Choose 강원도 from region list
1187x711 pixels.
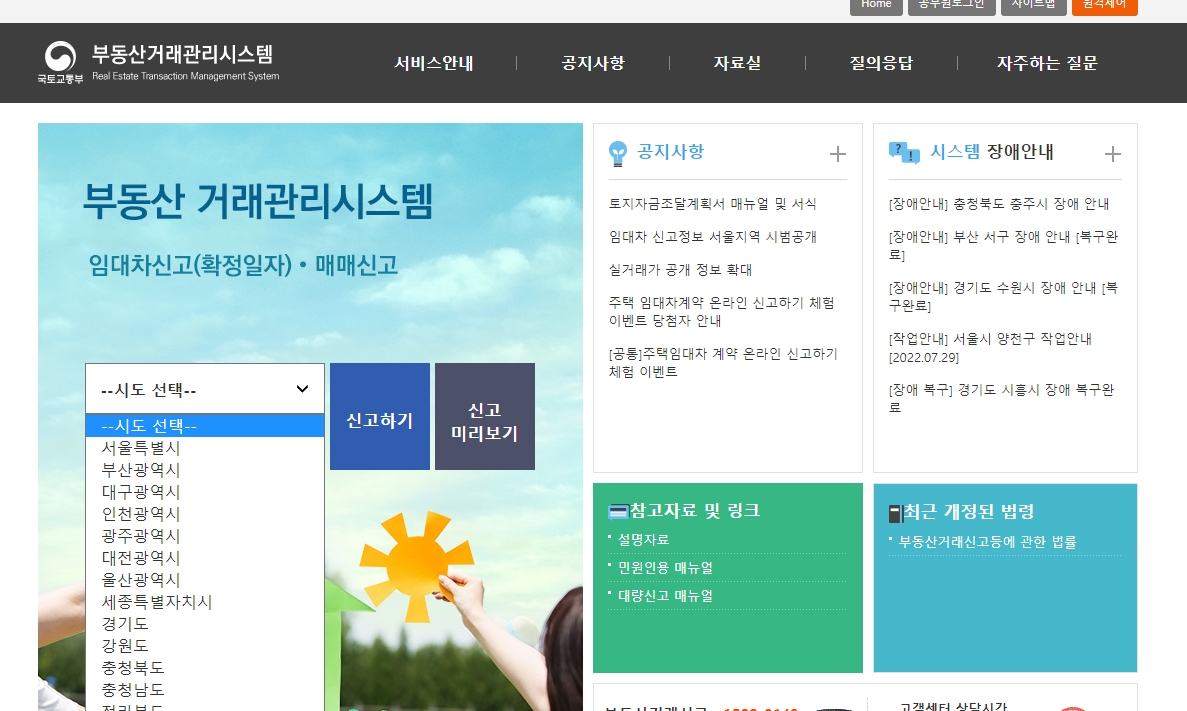coord(204,645)
